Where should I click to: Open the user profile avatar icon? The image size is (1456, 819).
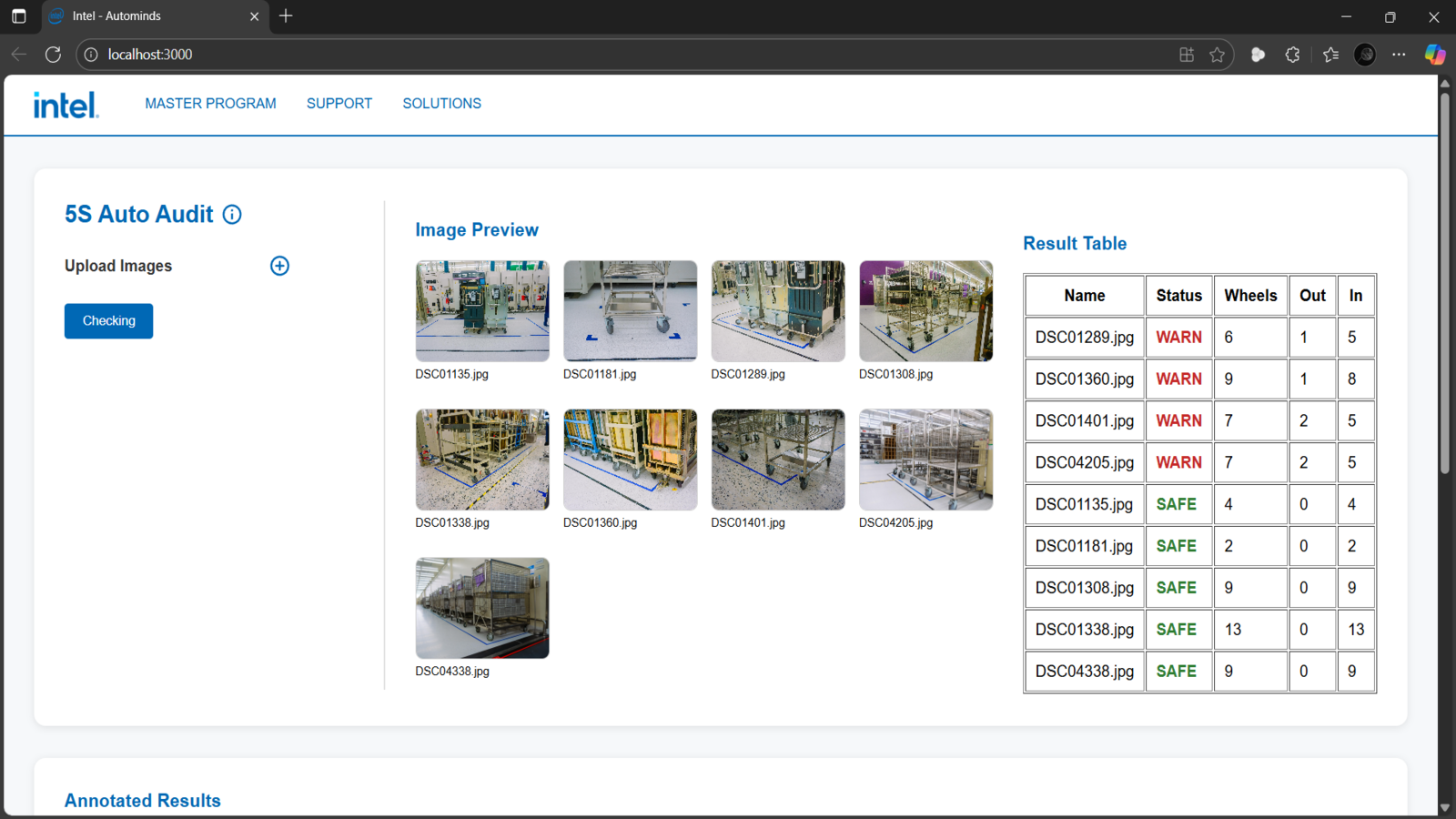(x=1364, y=55)
